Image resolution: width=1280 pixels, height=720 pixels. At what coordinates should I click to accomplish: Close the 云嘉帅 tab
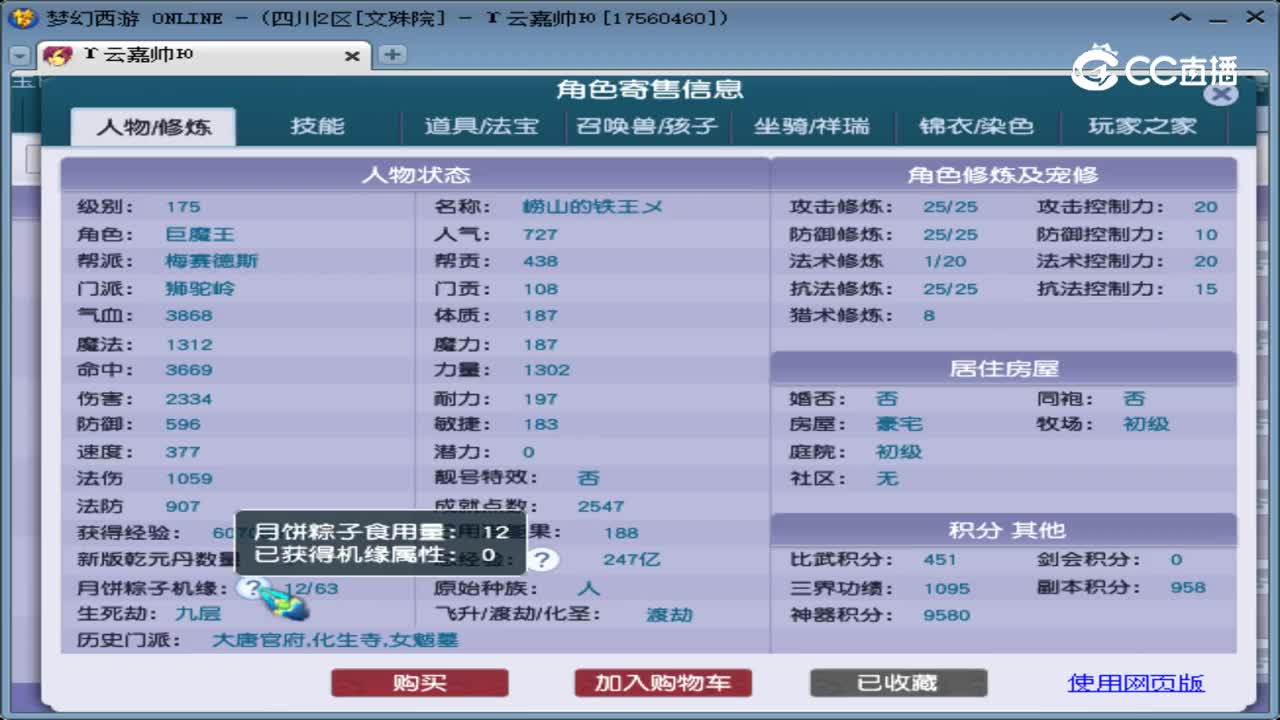point(352,57)
